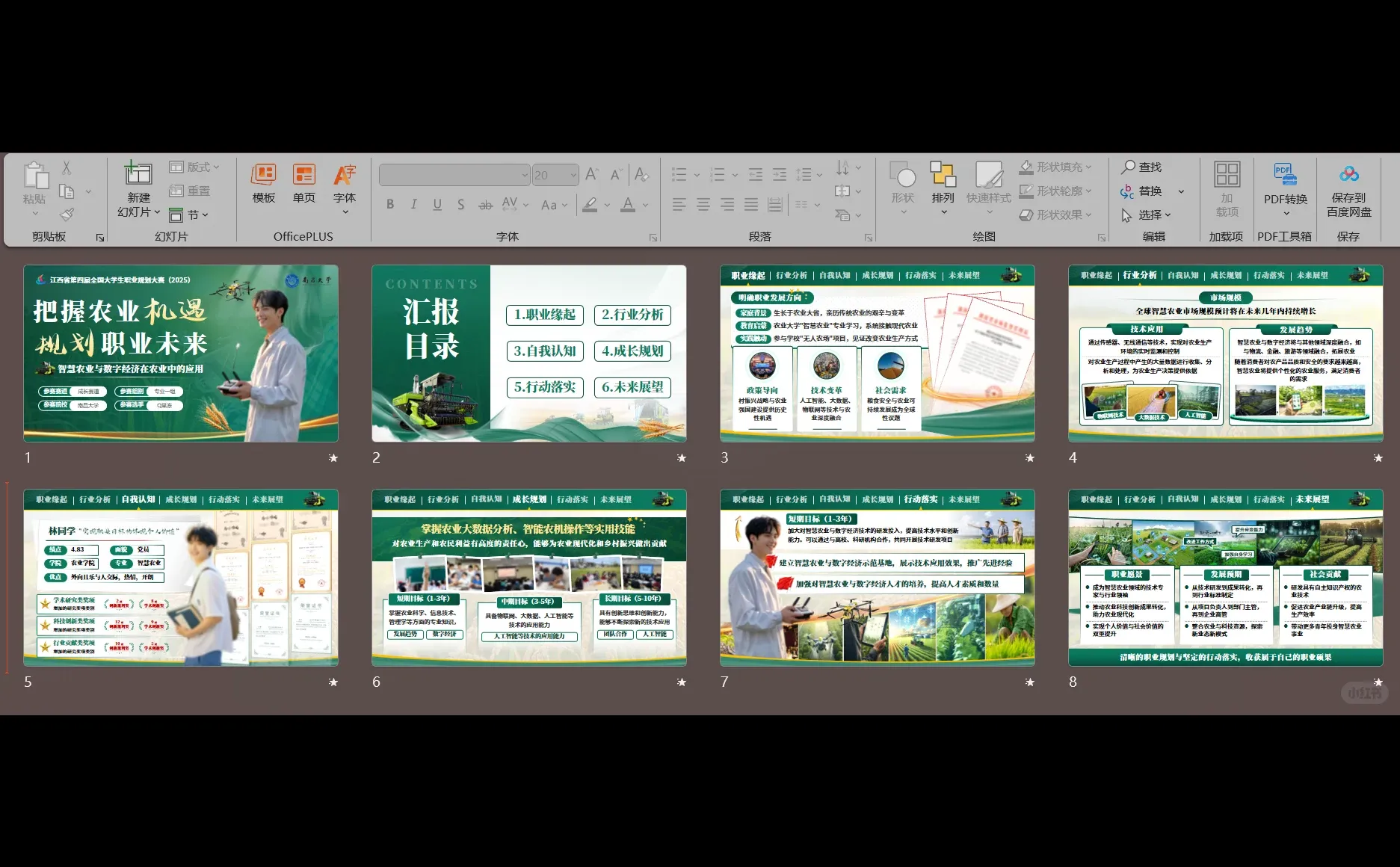Align text left in paragraph group

(679, 204)
